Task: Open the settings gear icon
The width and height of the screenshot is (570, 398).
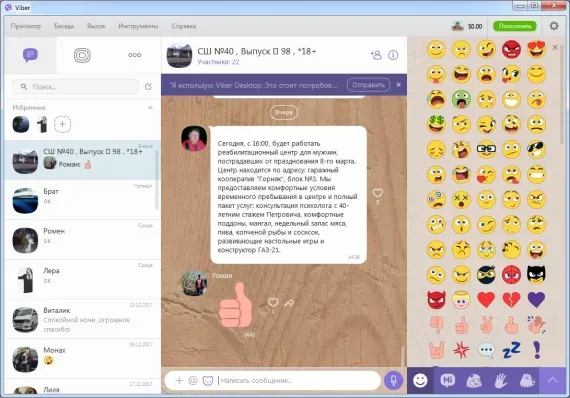Action: [554, 26]
